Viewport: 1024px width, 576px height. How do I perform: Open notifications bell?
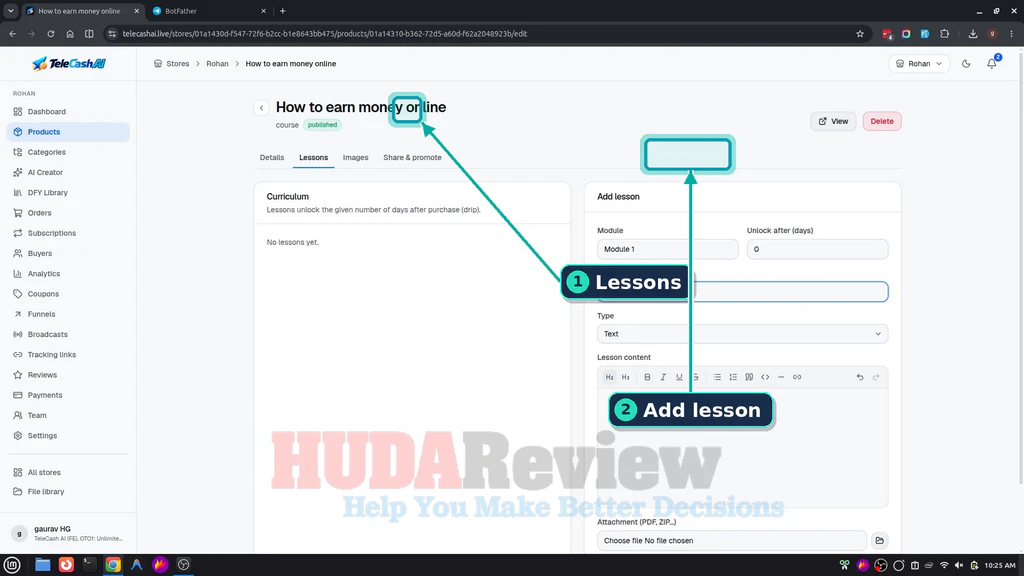[x=991, y=63]
